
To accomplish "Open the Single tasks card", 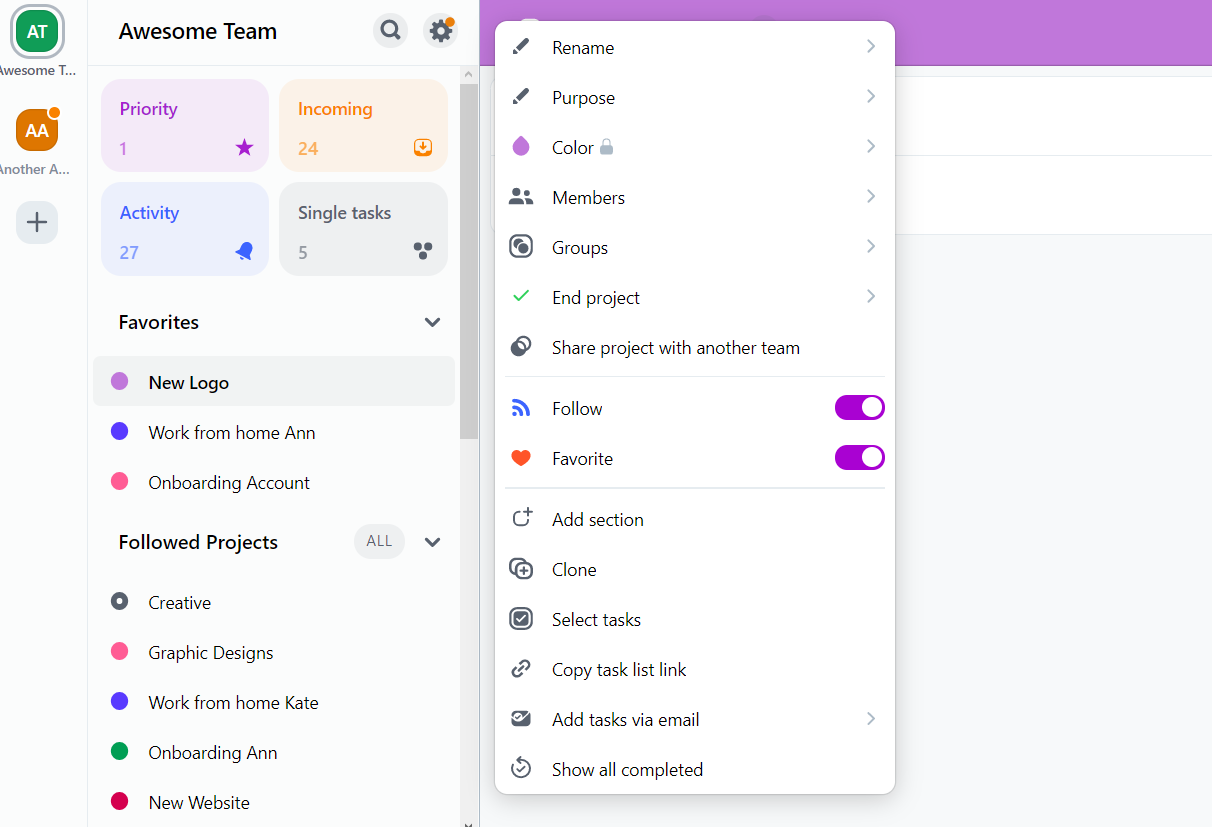I will tap(363, 229).
